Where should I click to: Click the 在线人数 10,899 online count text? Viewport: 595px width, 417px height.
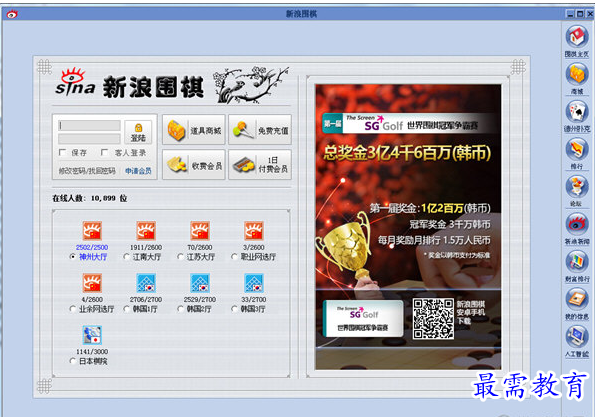pos(90,198)
